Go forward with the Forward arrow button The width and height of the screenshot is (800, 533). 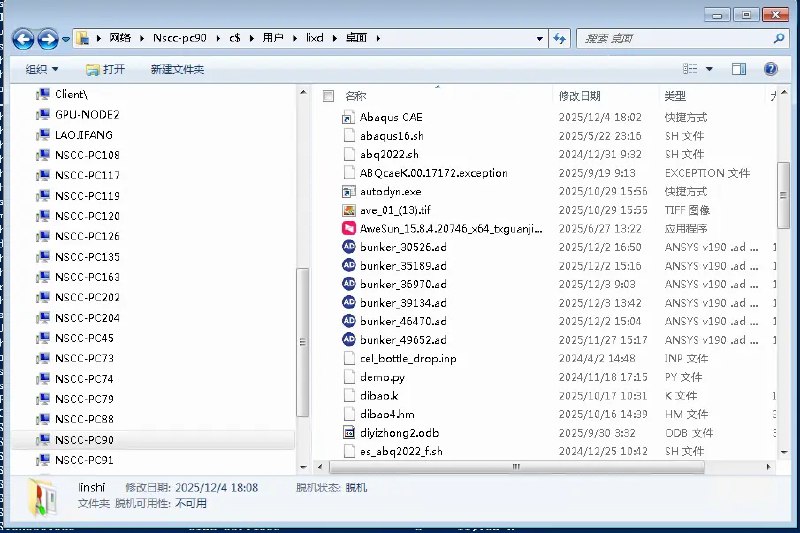48,39
